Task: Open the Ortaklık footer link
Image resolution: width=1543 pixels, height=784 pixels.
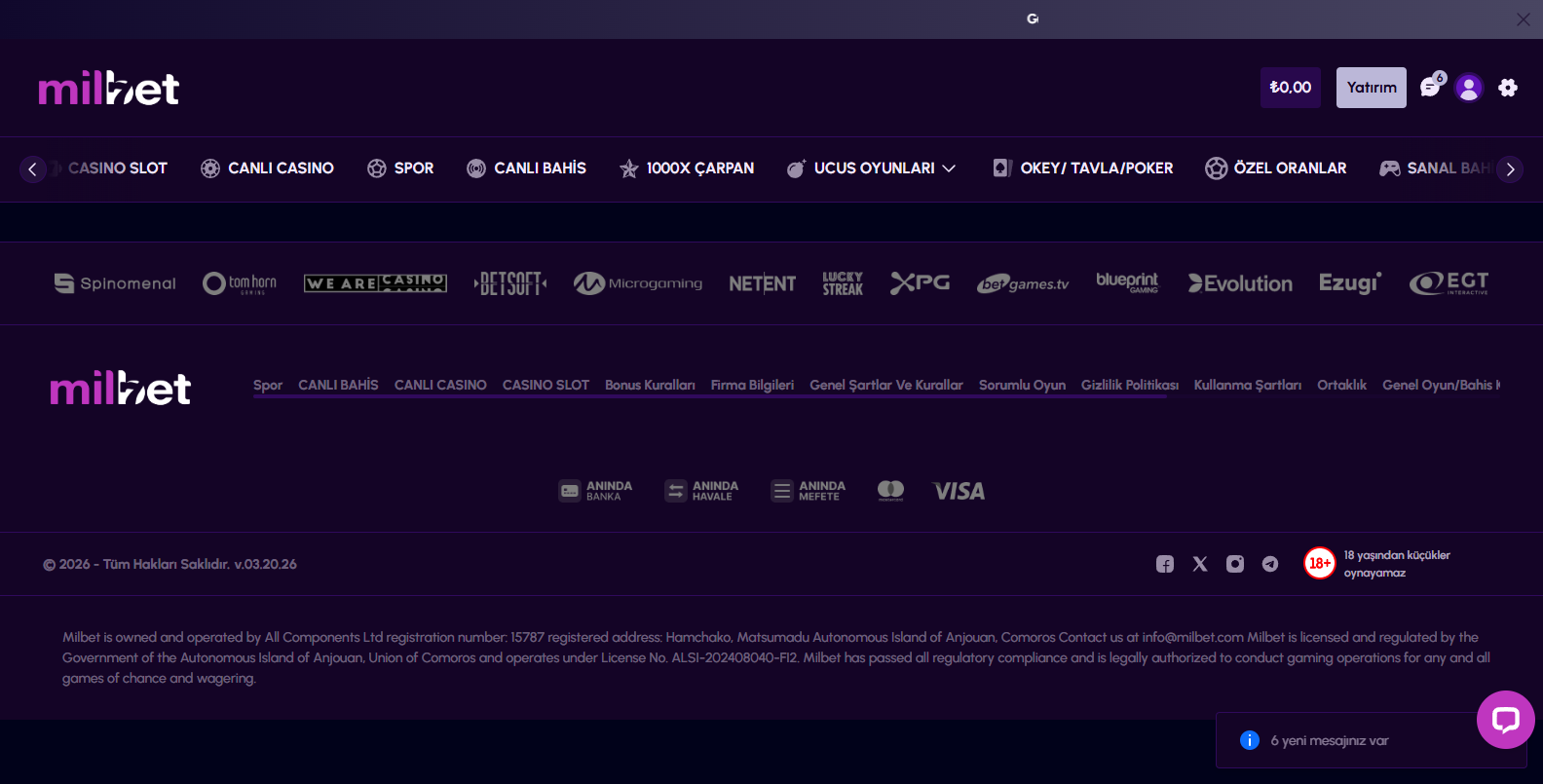Action: [x=1342, y=386]
